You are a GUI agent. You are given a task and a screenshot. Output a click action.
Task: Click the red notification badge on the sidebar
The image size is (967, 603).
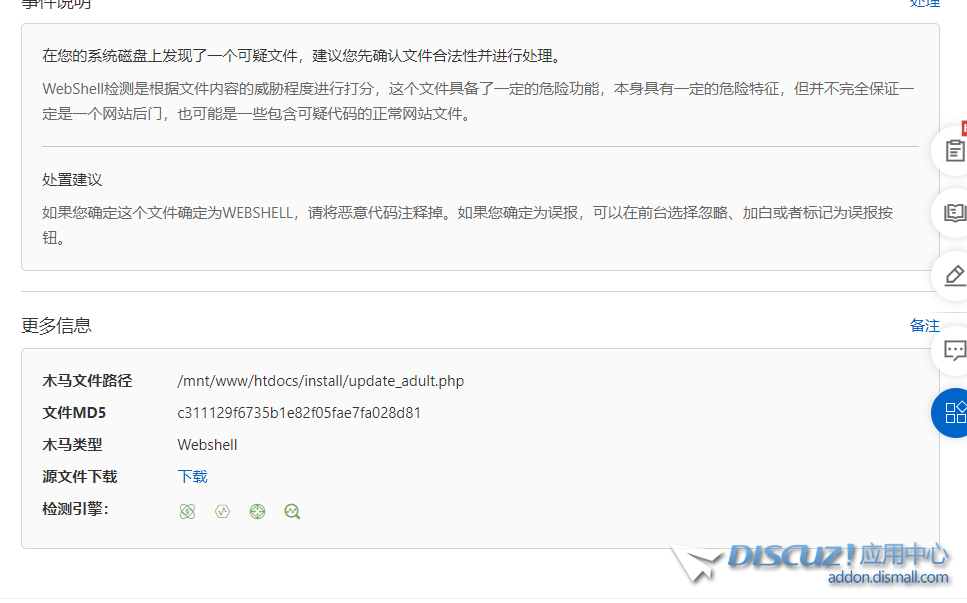point(962,128)
